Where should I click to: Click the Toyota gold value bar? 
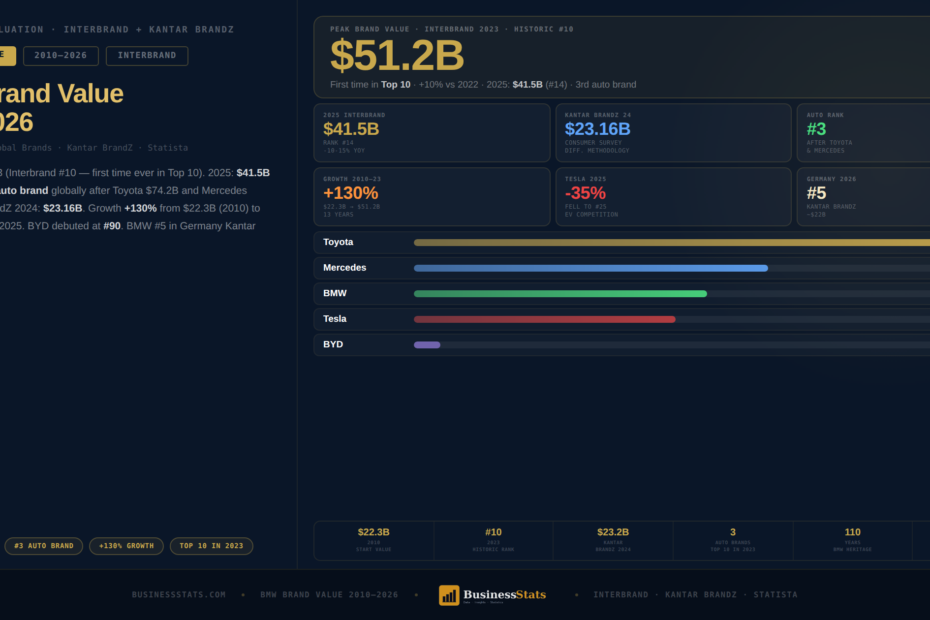pyautogui.click(x=672, y=243)
